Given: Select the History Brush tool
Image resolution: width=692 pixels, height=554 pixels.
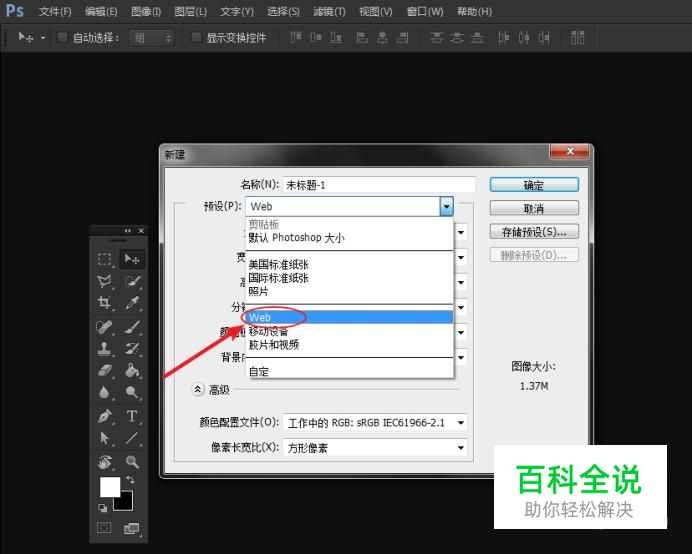Looking at the screenshot, I should pyautogui.click(x=132, y=349).
